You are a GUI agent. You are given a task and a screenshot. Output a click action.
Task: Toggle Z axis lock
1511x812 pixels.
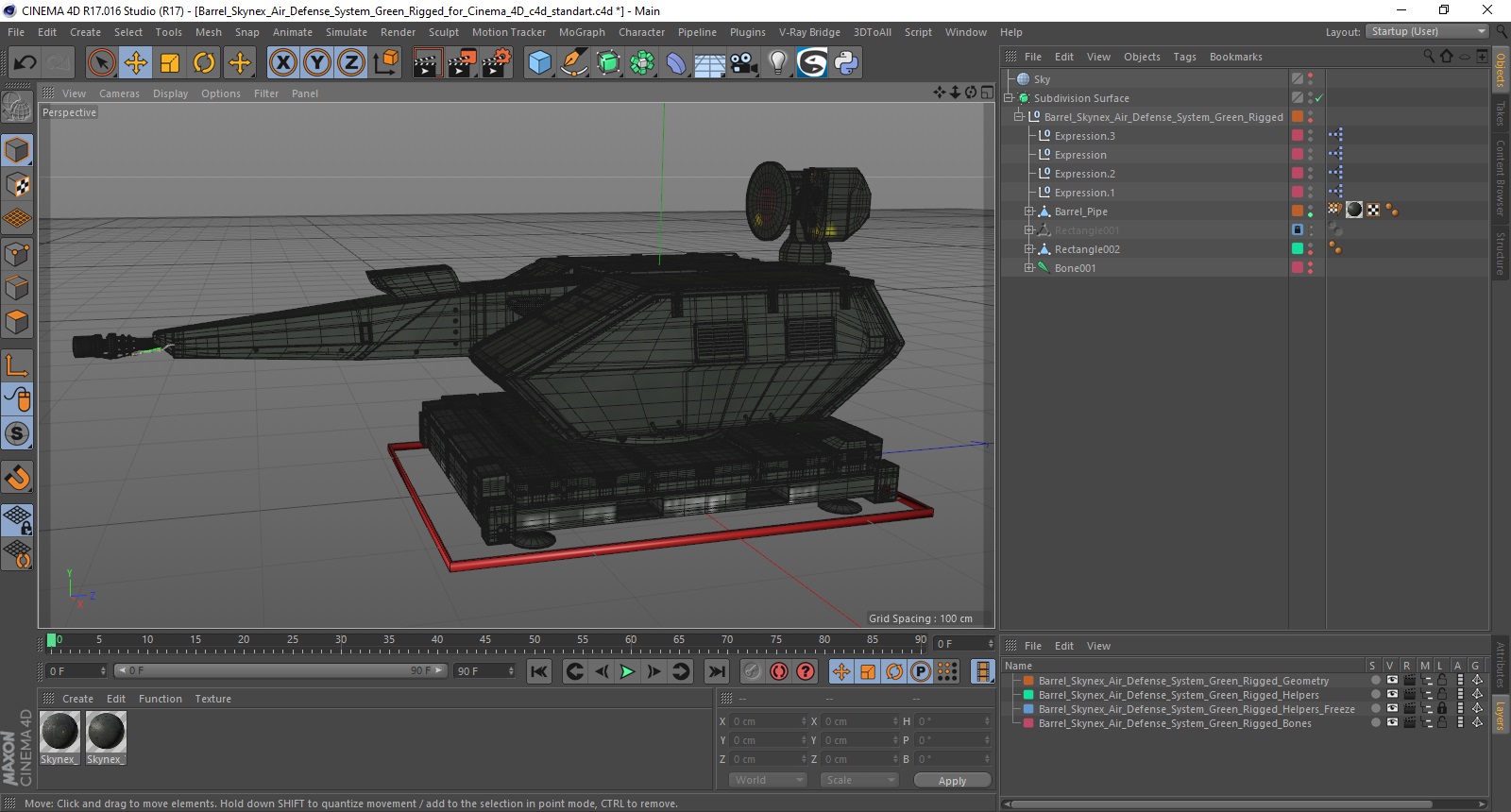click(x=351, y=63)
